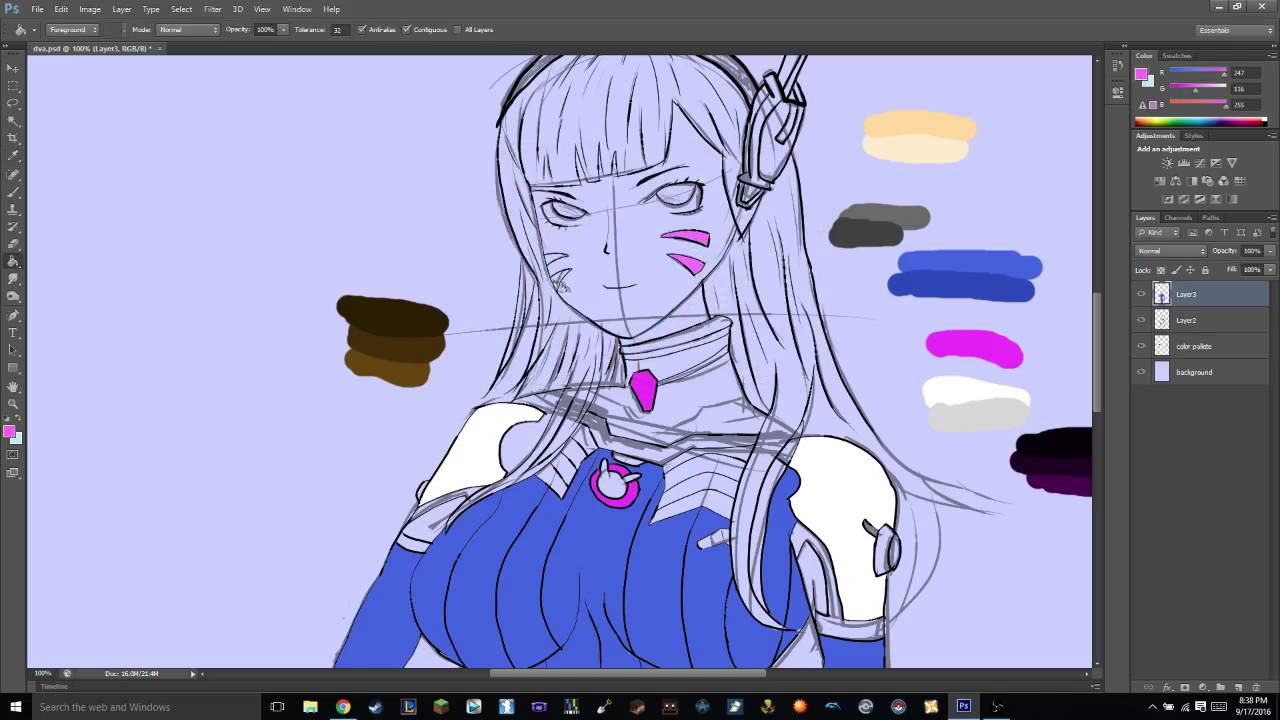
Task: Select the Eyedropper tool
Action: click(13, 156)
